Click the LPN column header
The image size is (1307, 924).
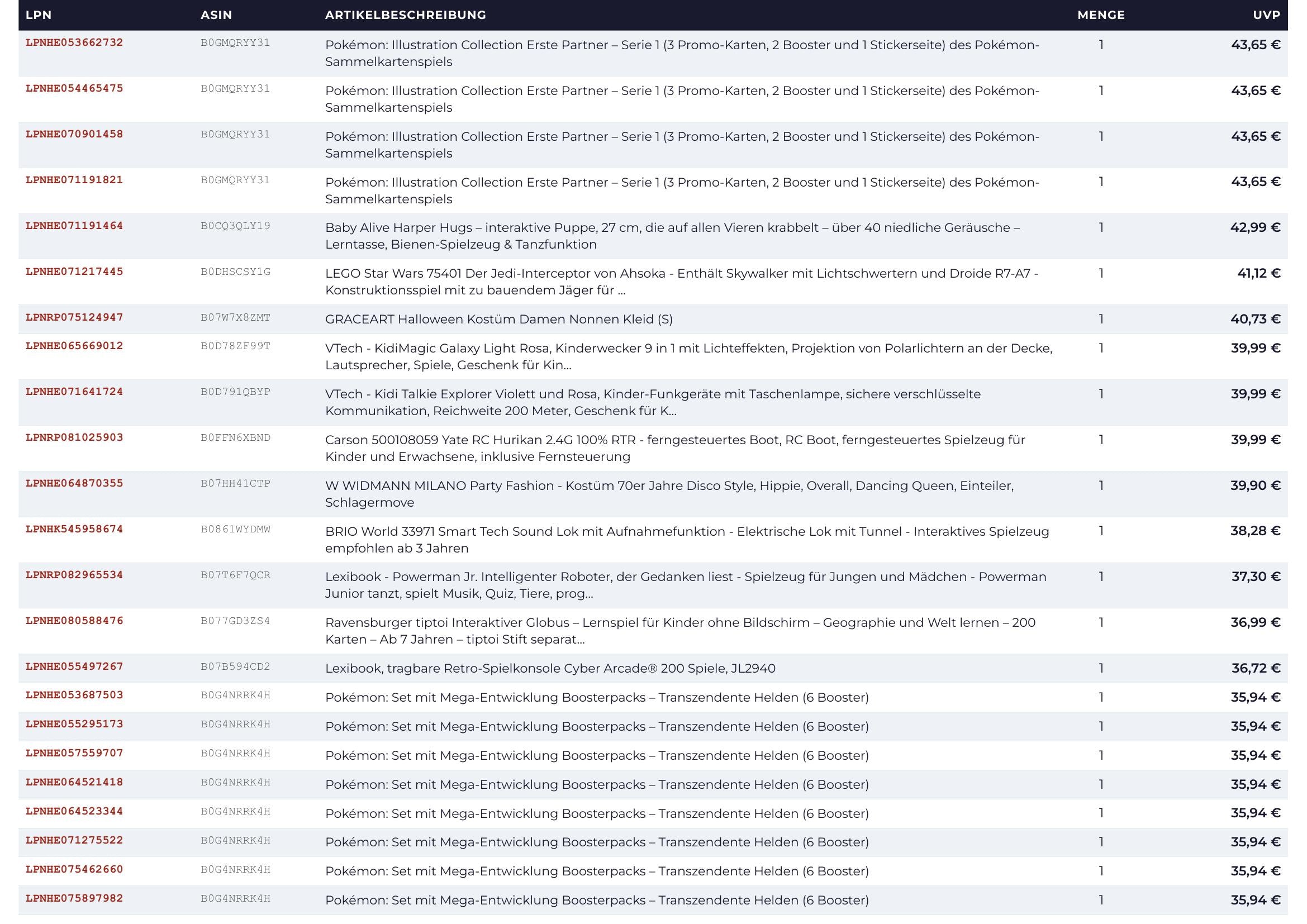point(39,15)
